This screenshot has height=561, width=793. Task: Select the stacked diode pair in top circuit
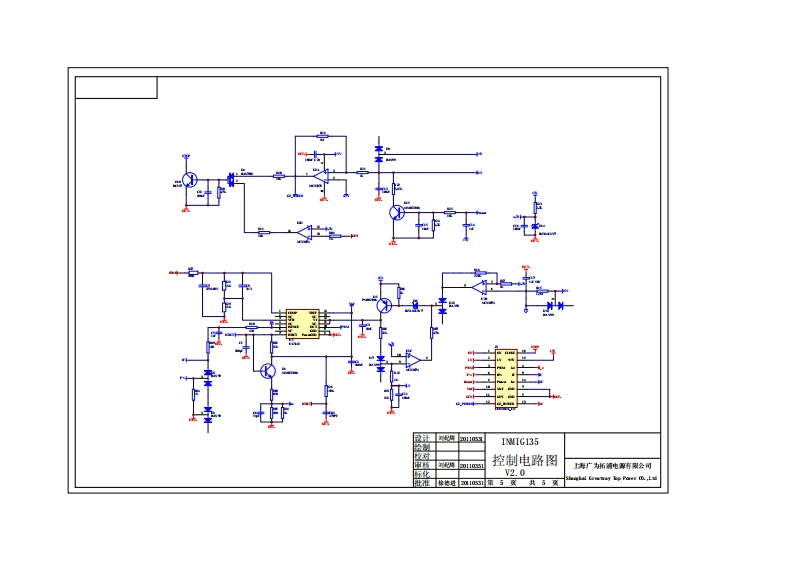tap(378, 154)
